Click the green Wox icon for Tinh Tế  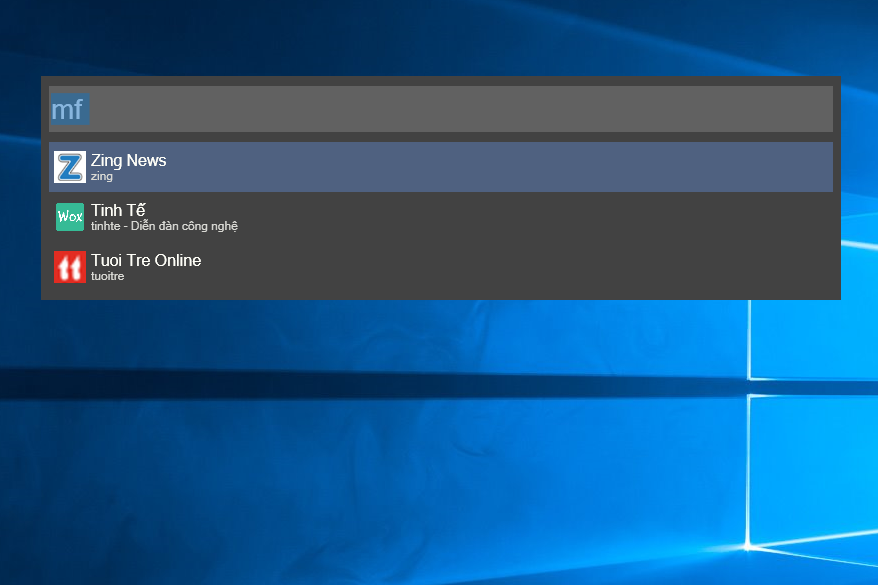pos(70,217)
